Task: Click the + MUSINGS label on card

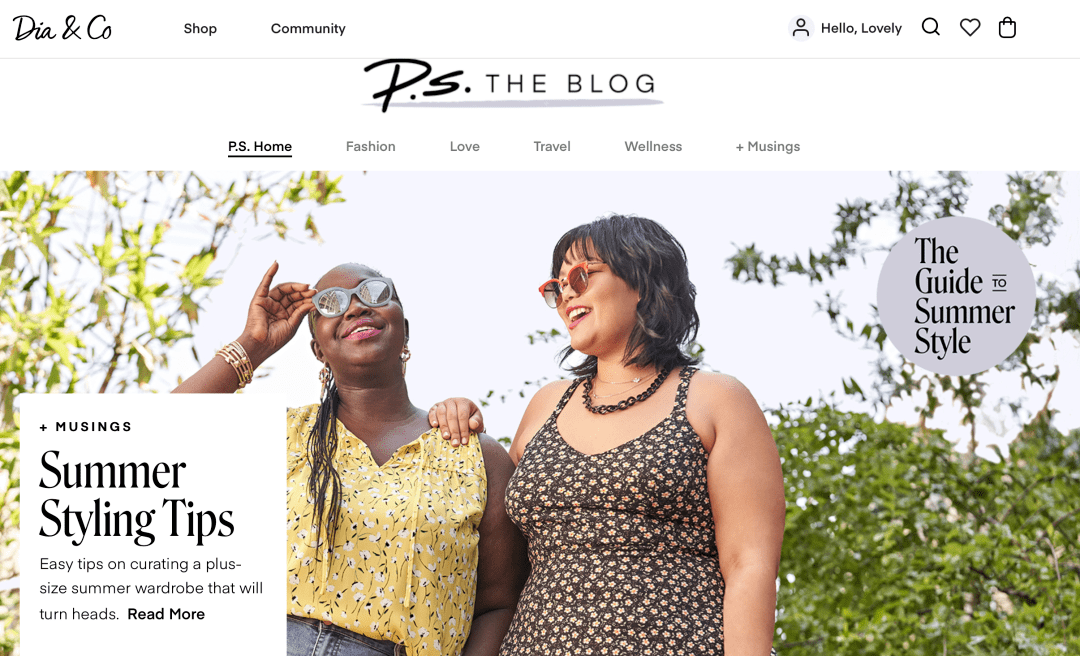Action: point(85,427)
